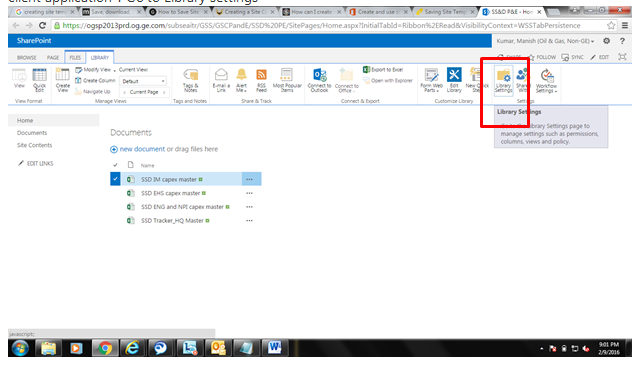Open the Current View Default dropdown
Viewport: 643px width, 371px height.
tap(143, 81)
